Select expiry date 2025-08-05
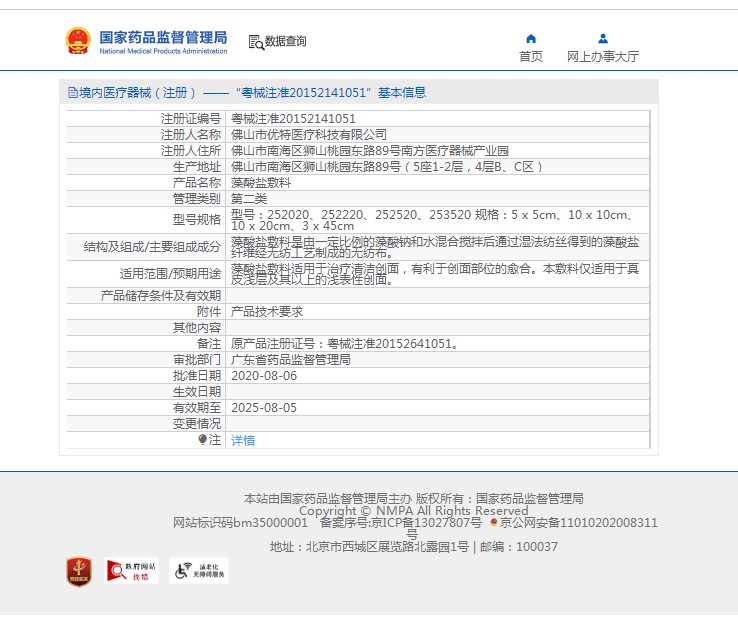The image size is (738, 632). point(264,408)
